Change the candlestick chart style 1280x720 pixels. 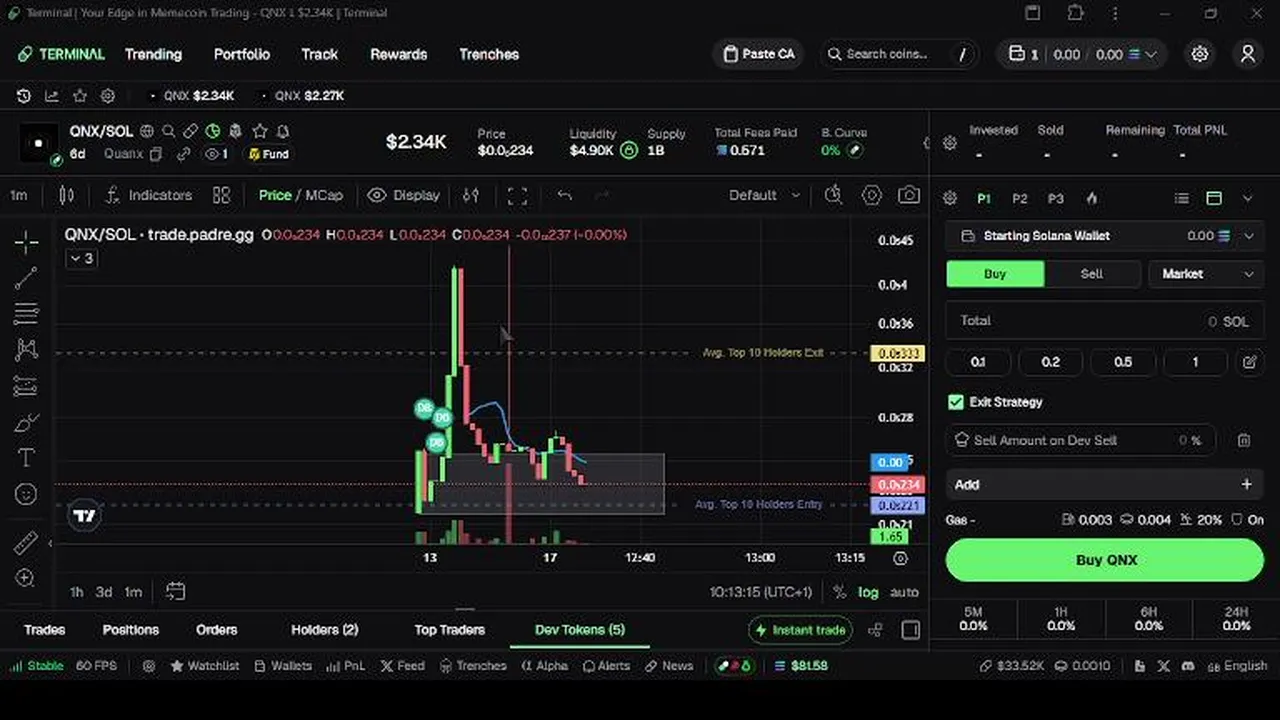66,195
